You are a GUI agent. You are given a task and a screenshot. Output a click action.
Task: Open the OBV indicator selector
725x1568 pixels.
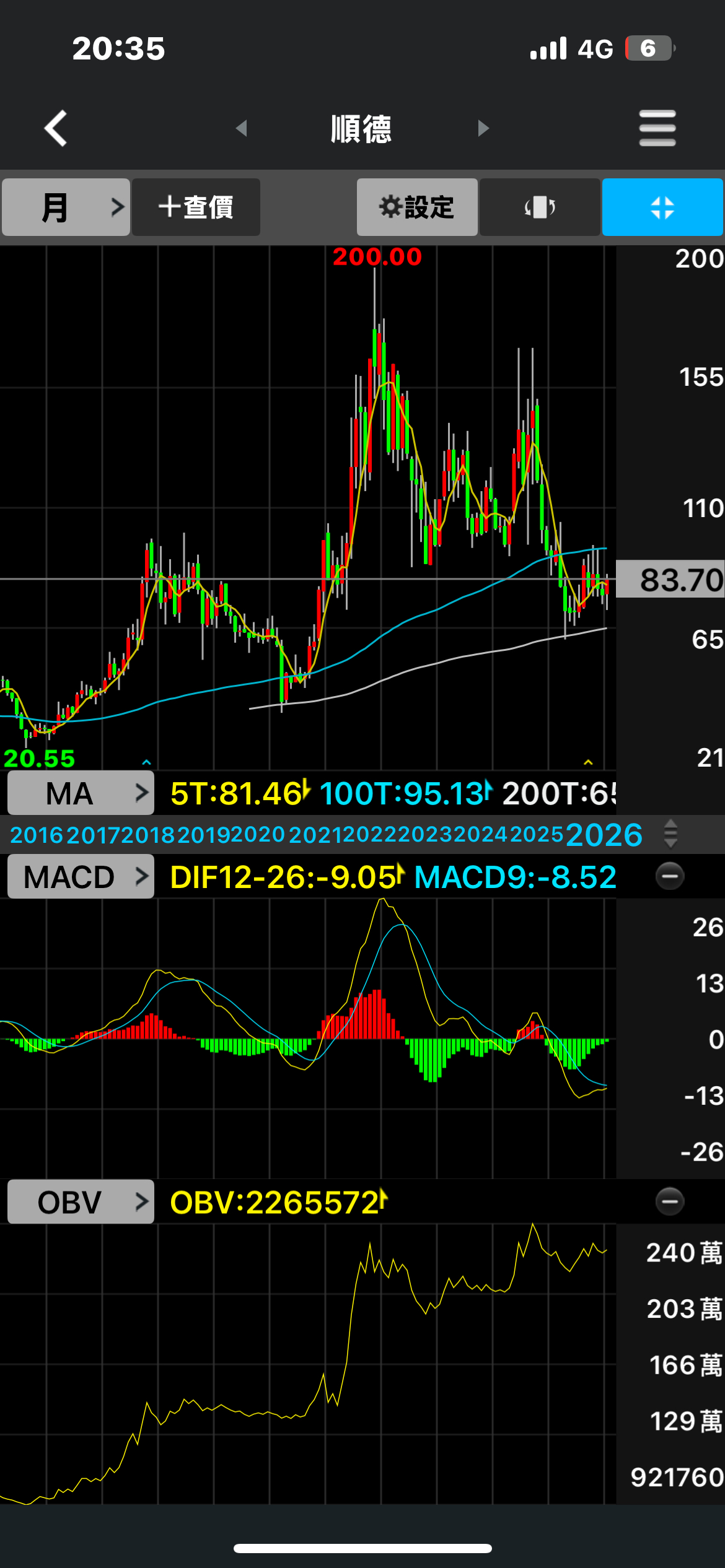tap(81, 1202)
